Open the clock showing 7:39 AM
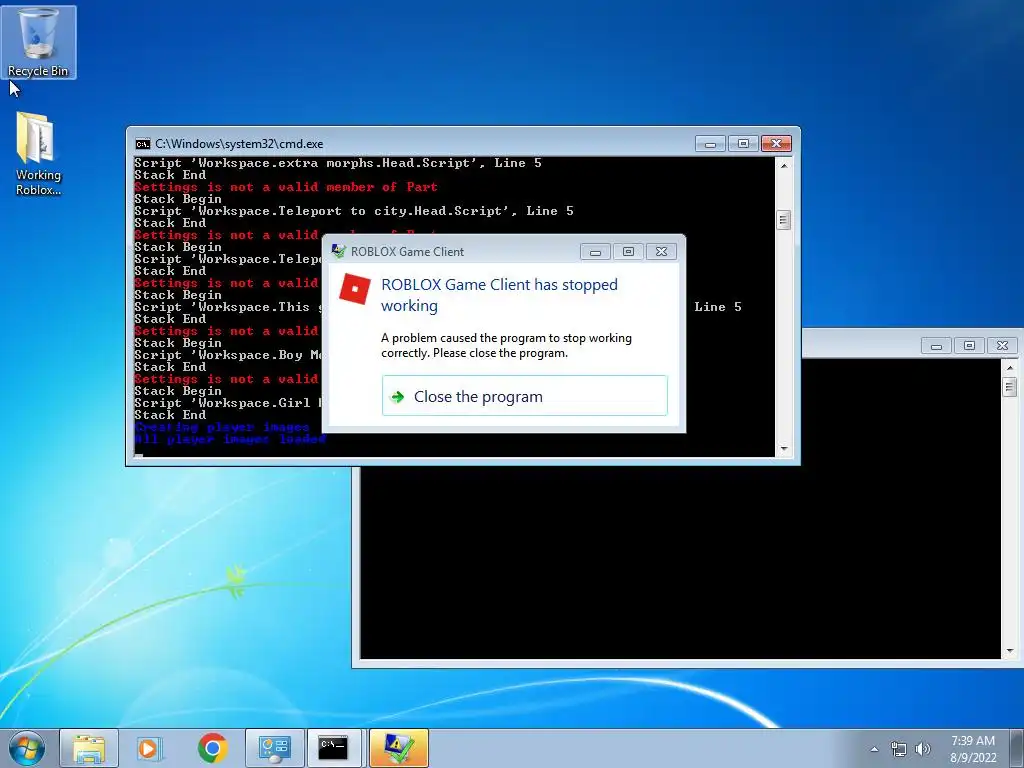 click(x=973, y=749)
